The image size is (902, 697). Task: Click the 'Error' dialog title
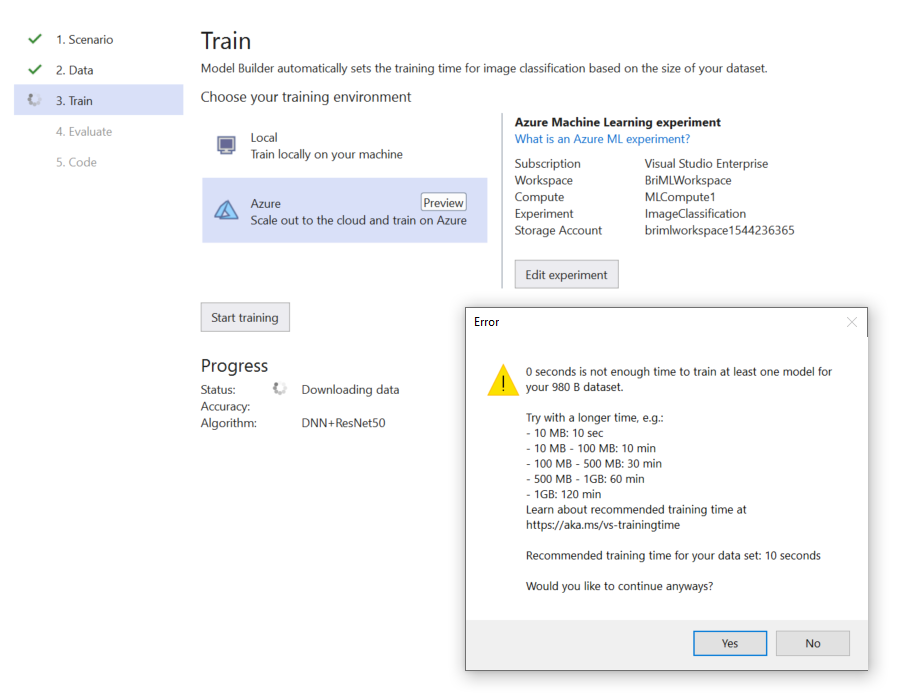[486, 322]
